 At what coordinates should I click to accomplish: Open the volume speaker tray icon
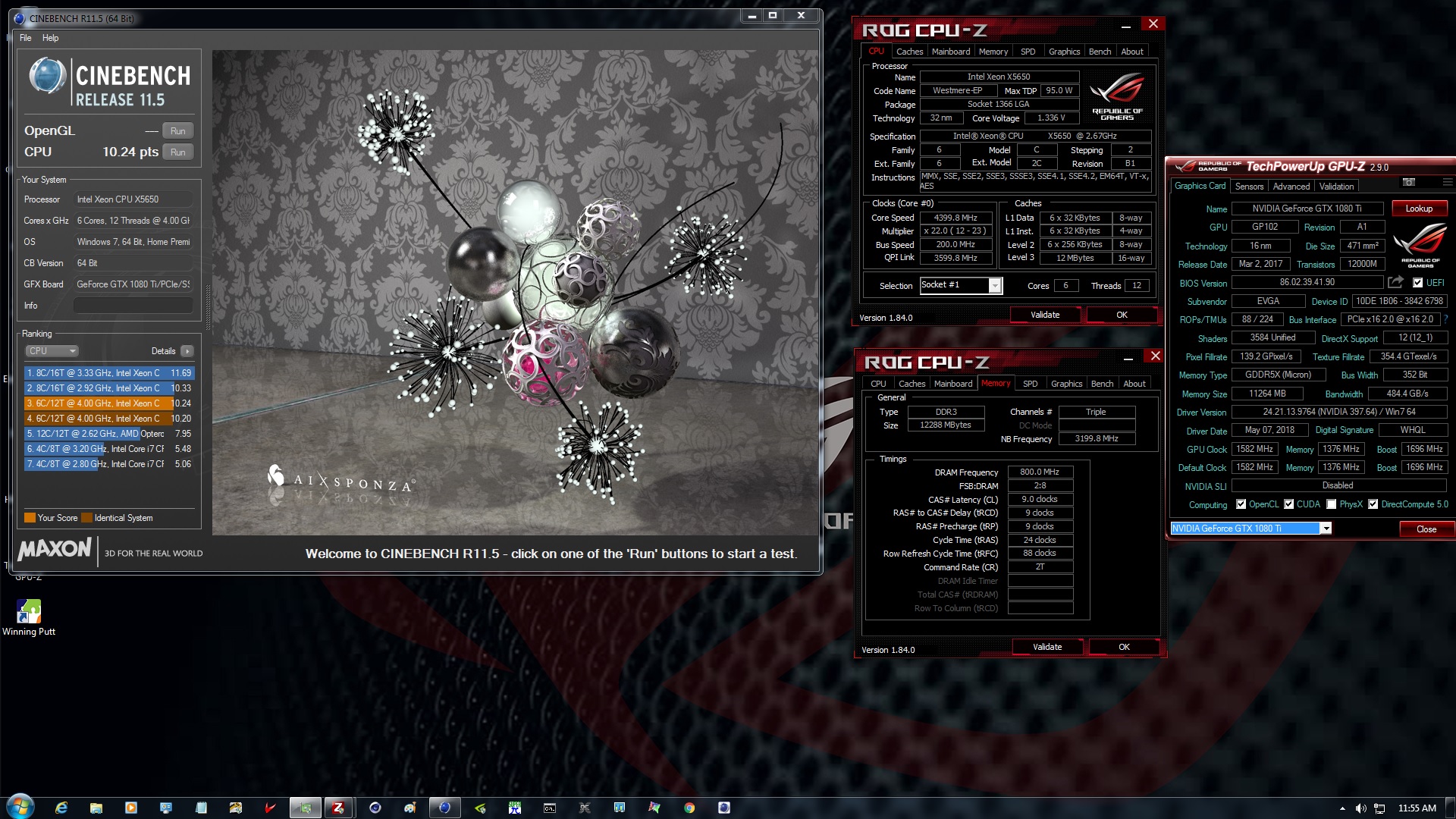click(x=1361, y=808)
